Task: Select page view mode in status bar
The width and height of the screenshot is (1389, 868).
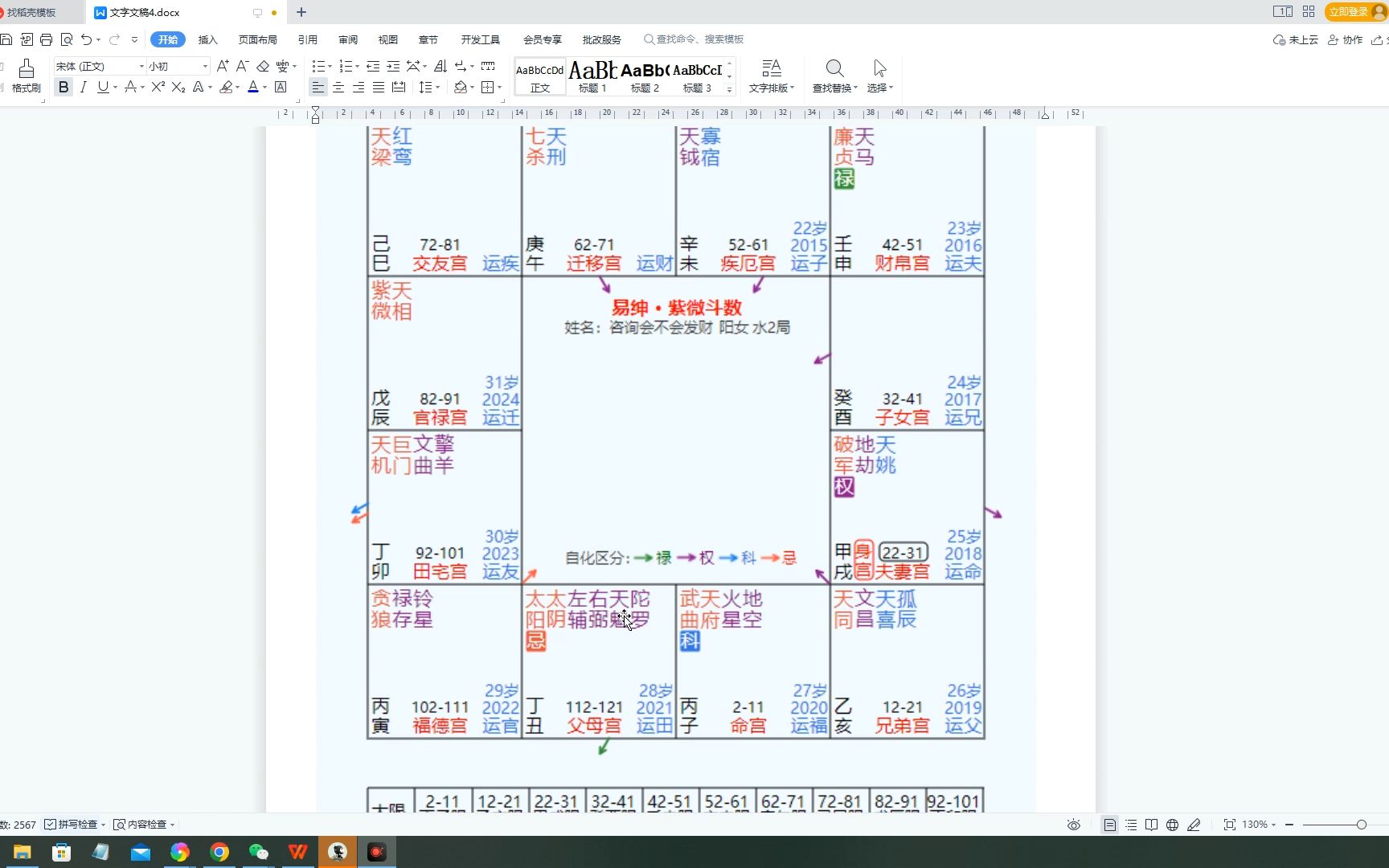Action: (1109, 825)
